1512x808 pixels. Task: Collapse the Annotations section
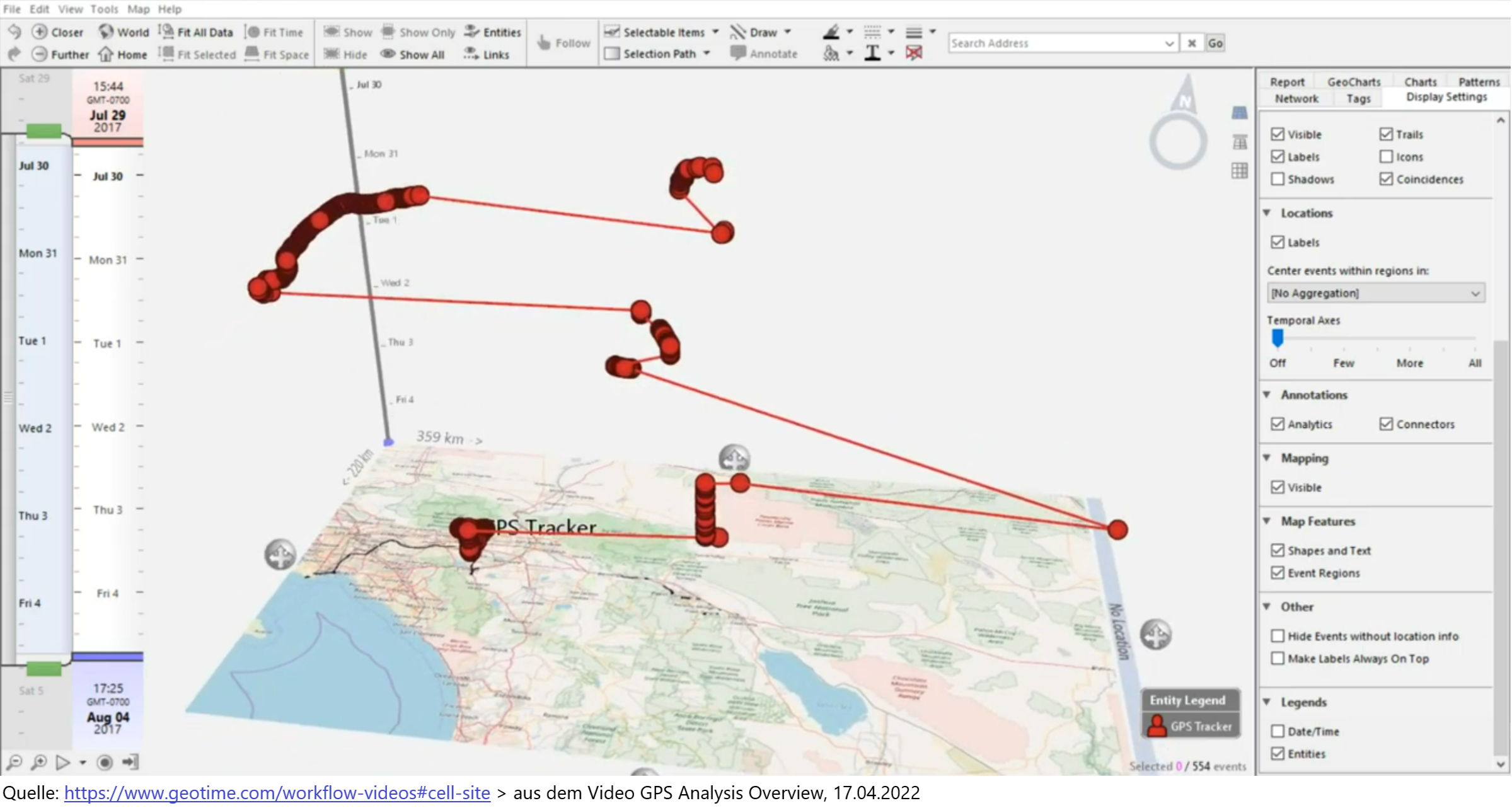1267,395
